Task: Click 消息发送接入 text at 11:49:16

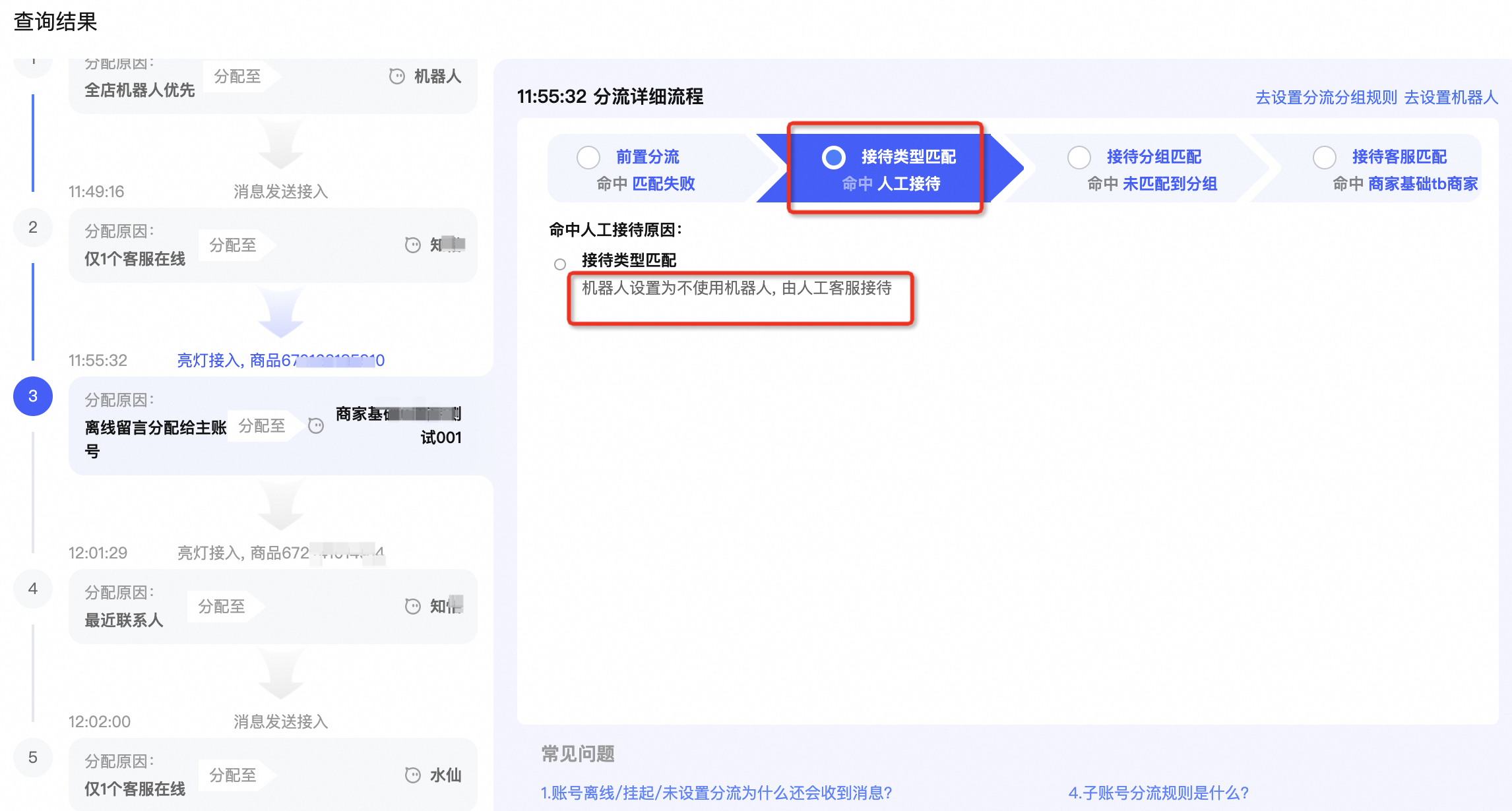Action: (x=281, y=192)
